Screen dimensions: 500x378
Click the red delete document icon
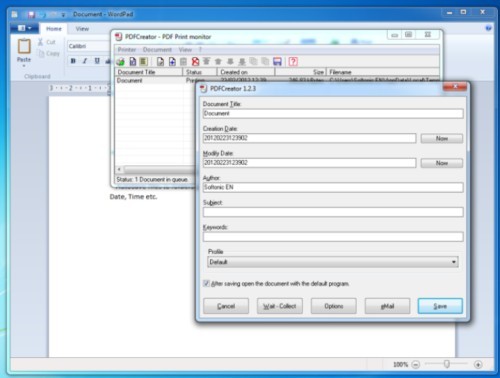[195, 62]
